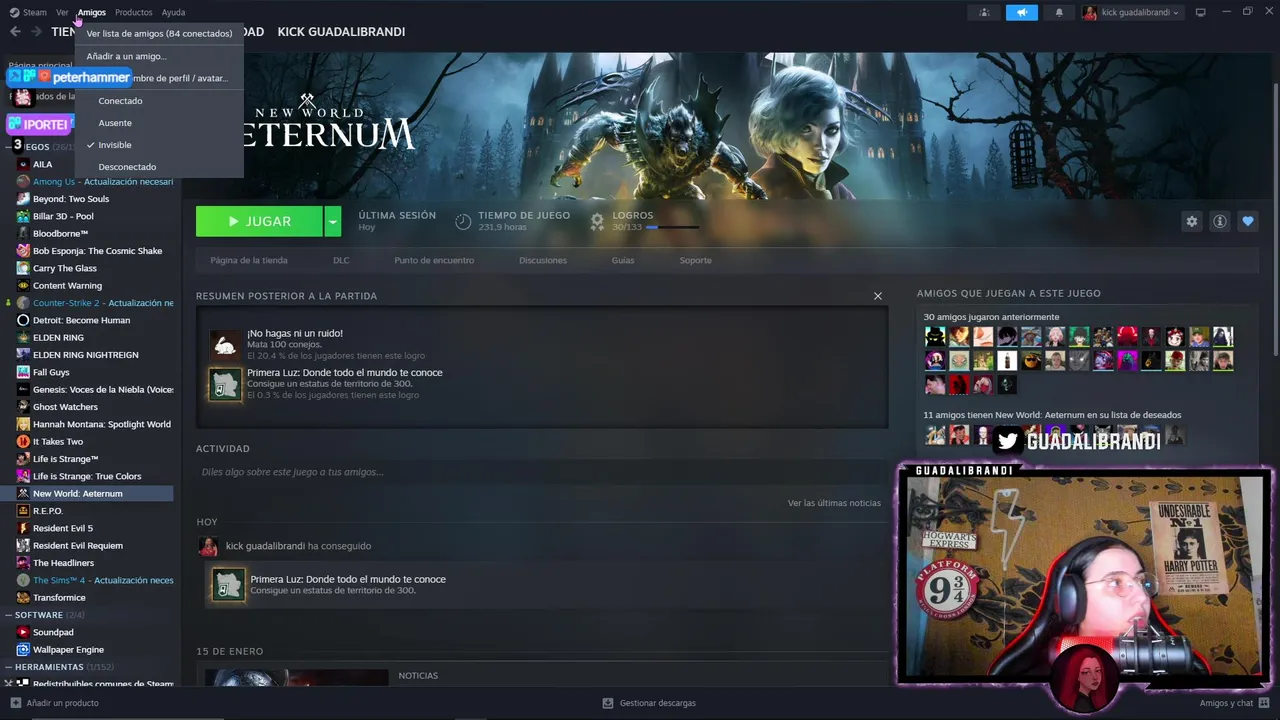1280x720 pixels.
Task: Open the DLC tab
Action: click(x=341, y=260)
